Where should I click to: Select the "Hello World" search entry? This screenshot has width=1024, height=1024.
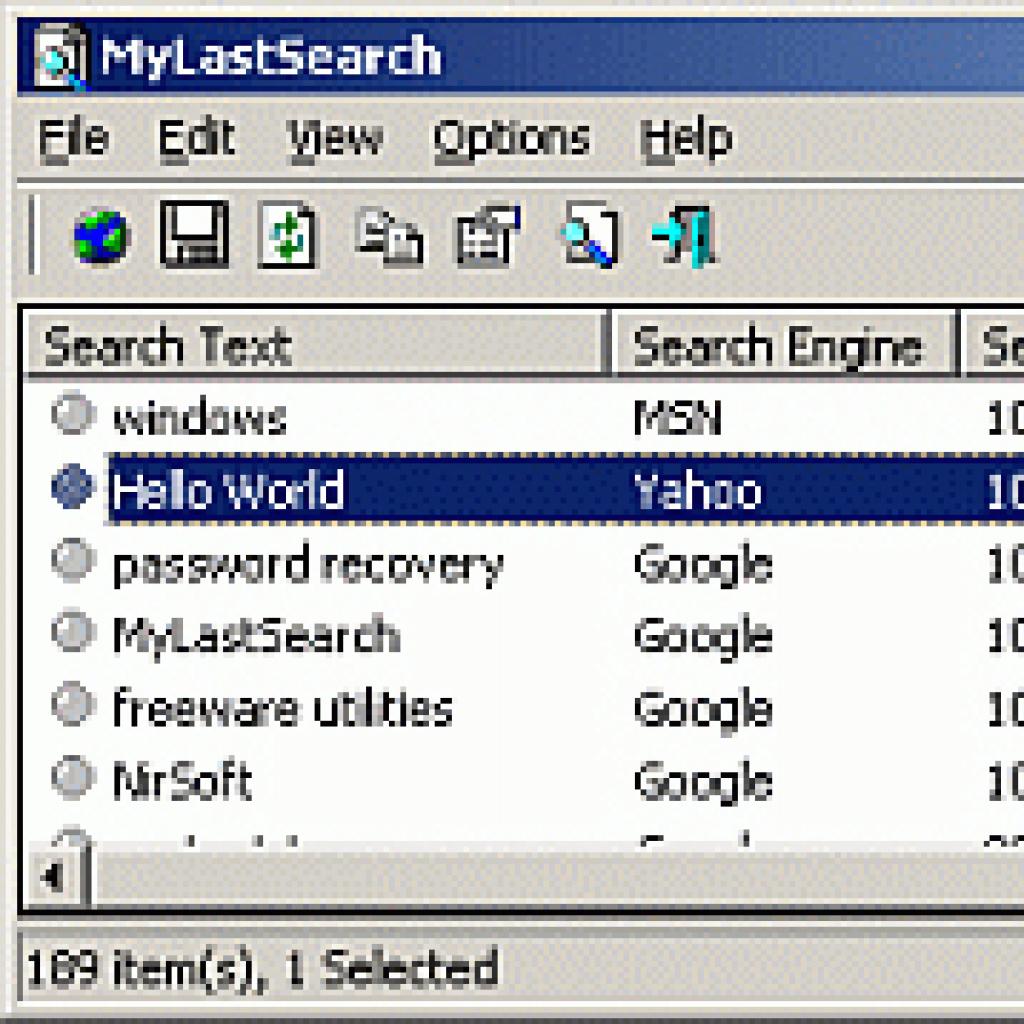click(x=228, y=489)
